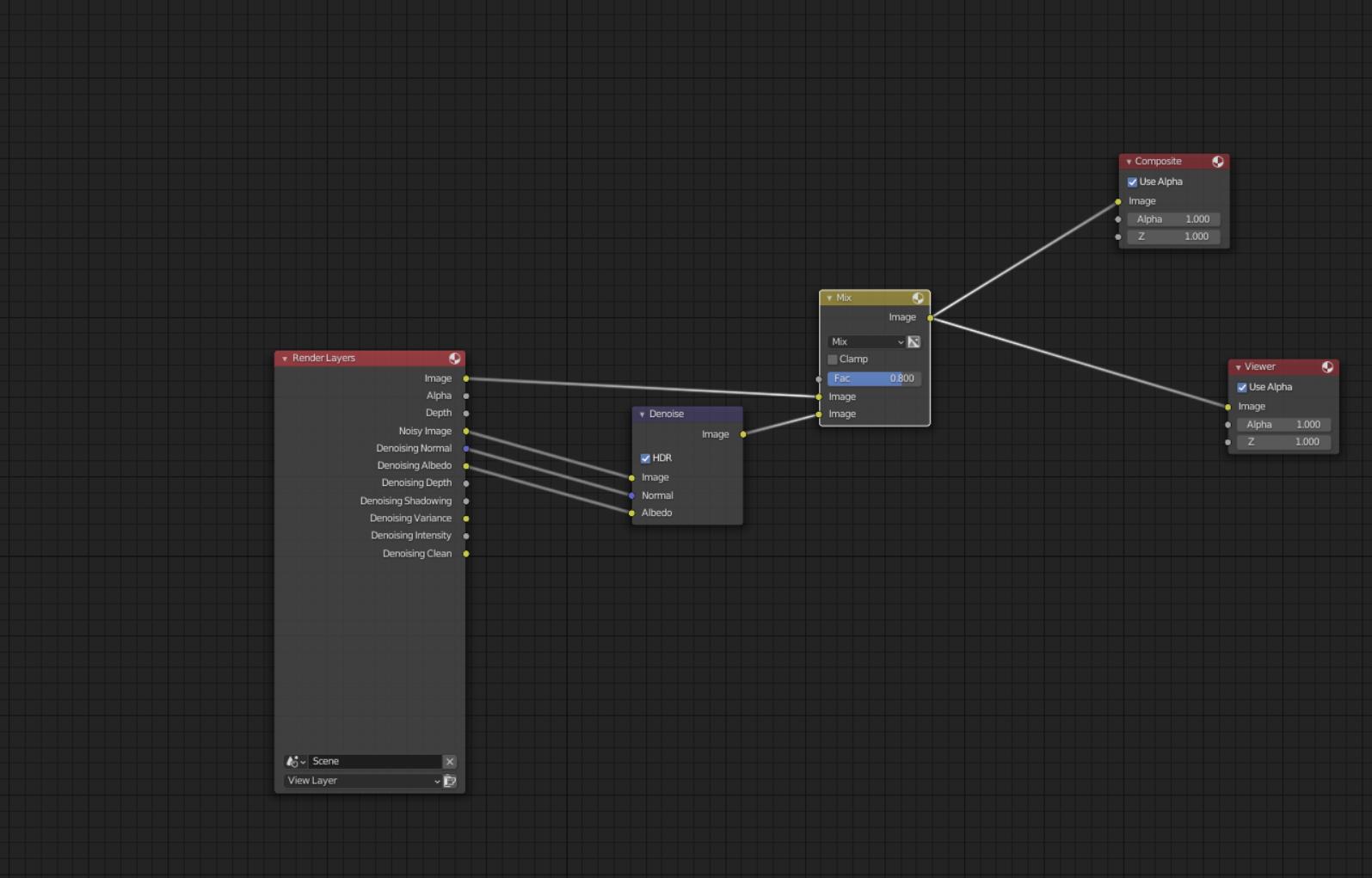Click the Viewer node preview icon
This screenshot has width=1372, height=878.
click(x=1327, y=367)
